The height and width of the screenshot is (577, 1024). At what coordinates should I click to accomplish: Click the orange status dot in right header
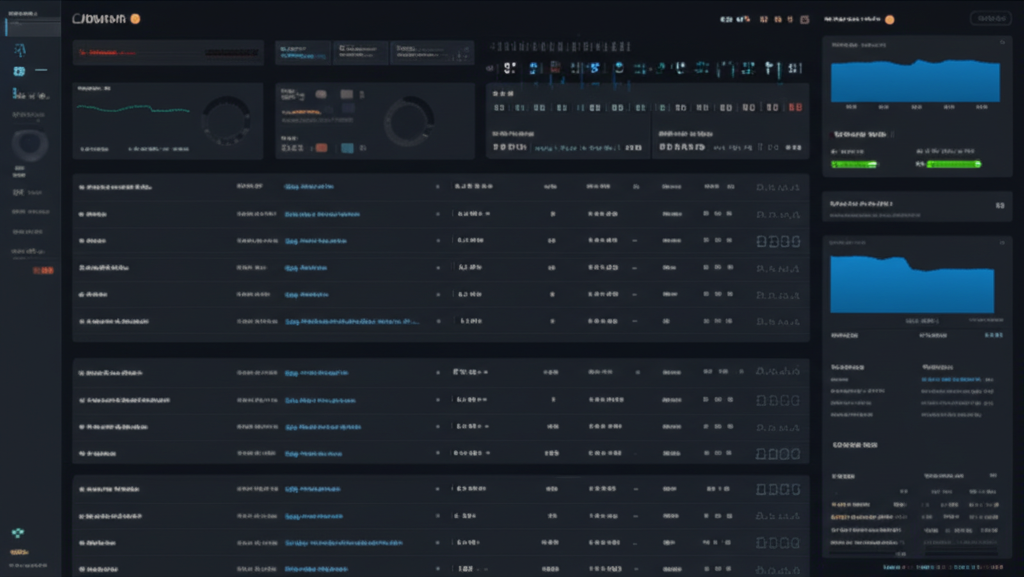pyautogui.click(x=890, y=19)
